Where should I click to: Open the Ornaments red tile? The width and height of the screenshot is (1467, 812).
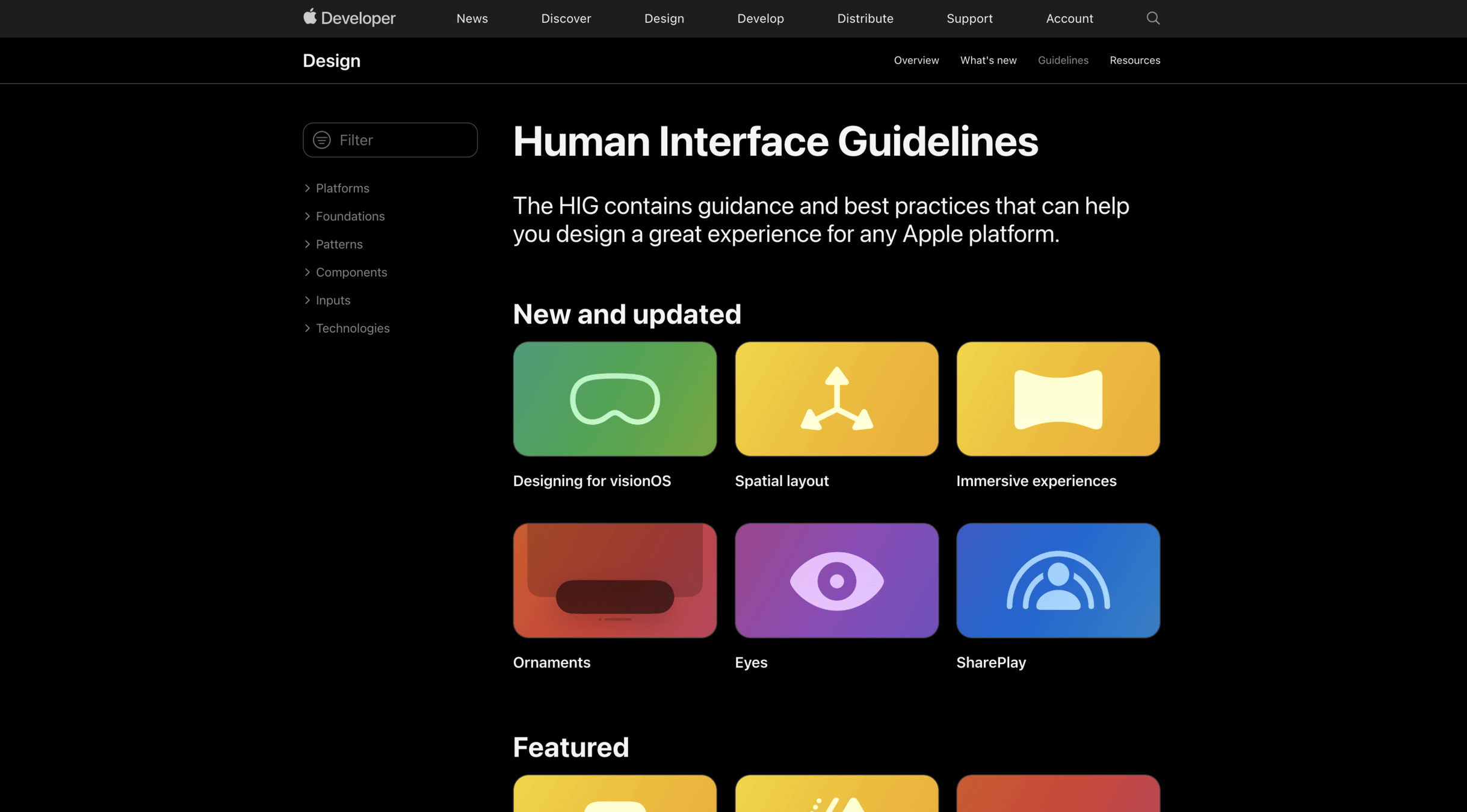pos(614,580)
